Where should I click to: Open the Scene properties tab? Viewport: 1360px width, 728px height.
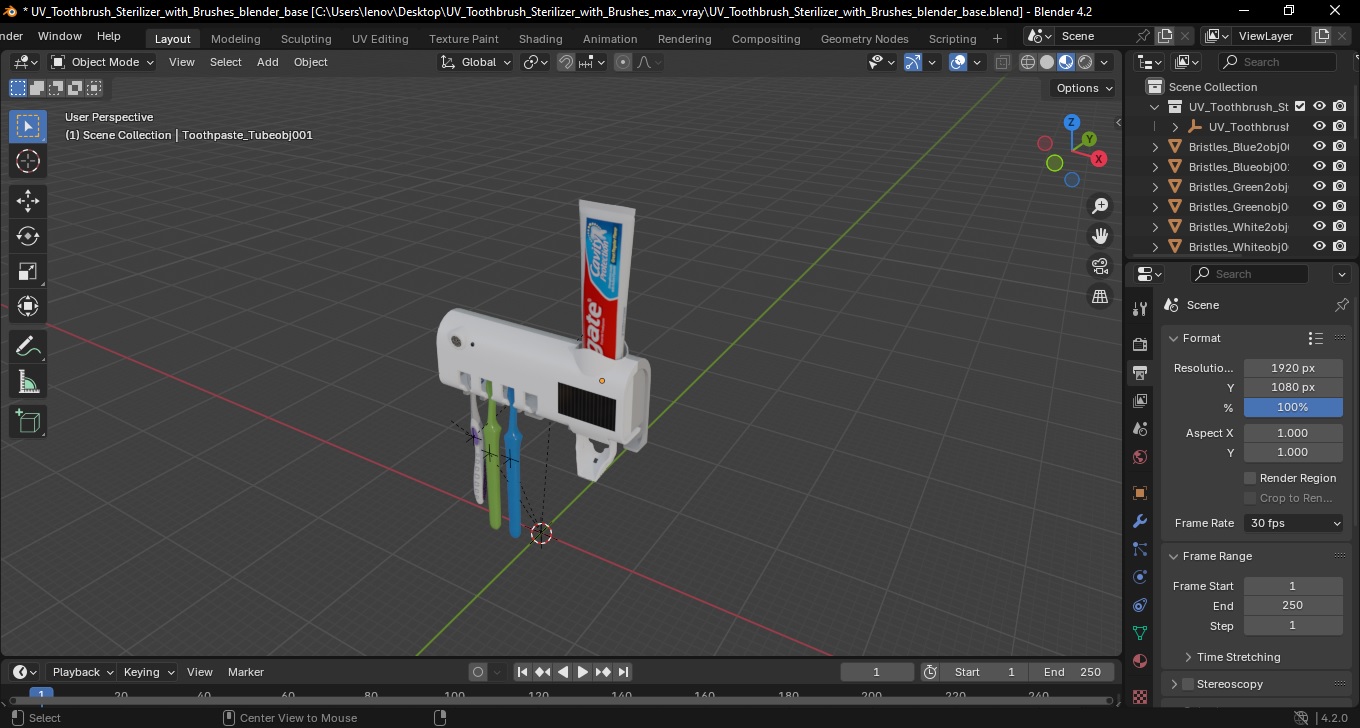pyautogui.click(x=1140, y=429)
